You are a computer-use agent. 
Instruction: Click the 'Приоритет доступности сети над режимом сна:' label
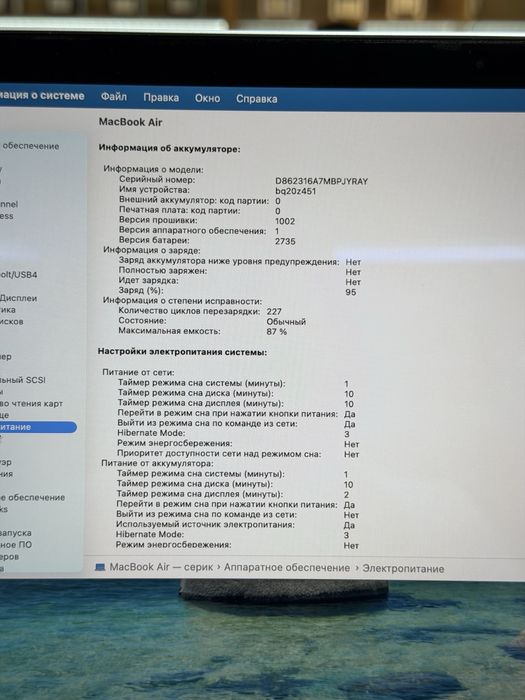219,454
